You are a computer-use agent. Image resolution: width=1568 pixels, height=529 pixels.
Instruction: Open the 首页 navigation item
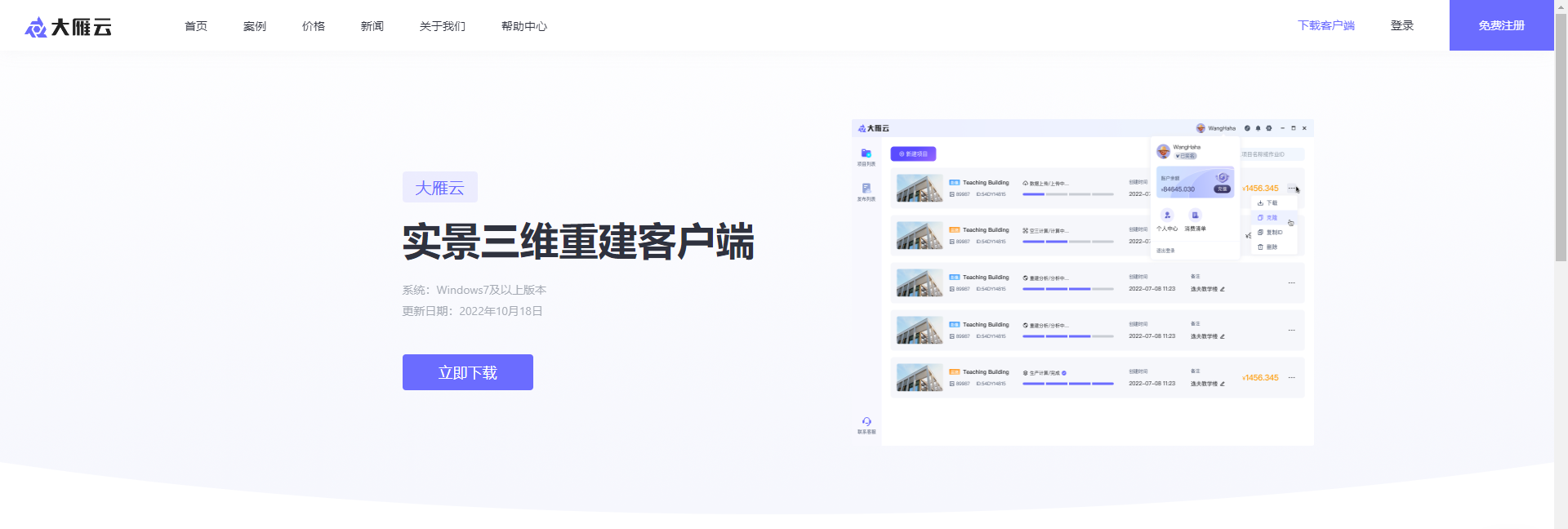[196, 26]
